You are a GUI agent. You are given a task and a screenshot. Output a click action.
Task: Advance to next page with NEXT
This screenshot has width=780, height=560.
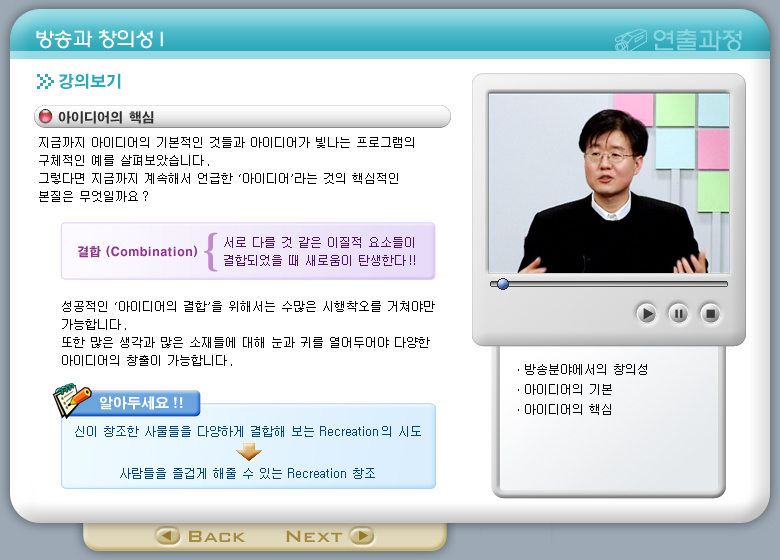(329, 536)
